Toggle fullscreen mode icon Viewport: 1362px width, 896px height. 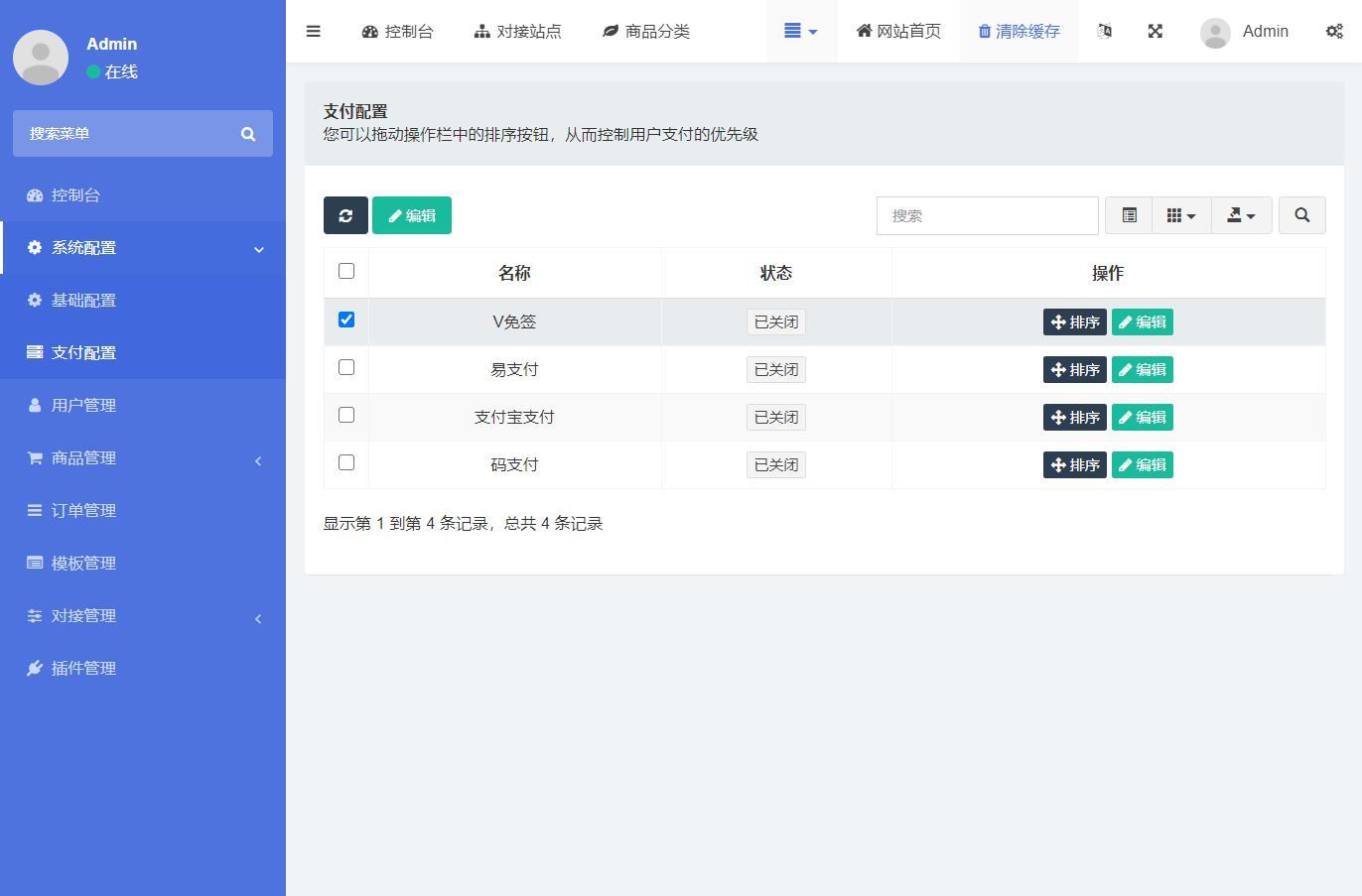[1155, 31]
